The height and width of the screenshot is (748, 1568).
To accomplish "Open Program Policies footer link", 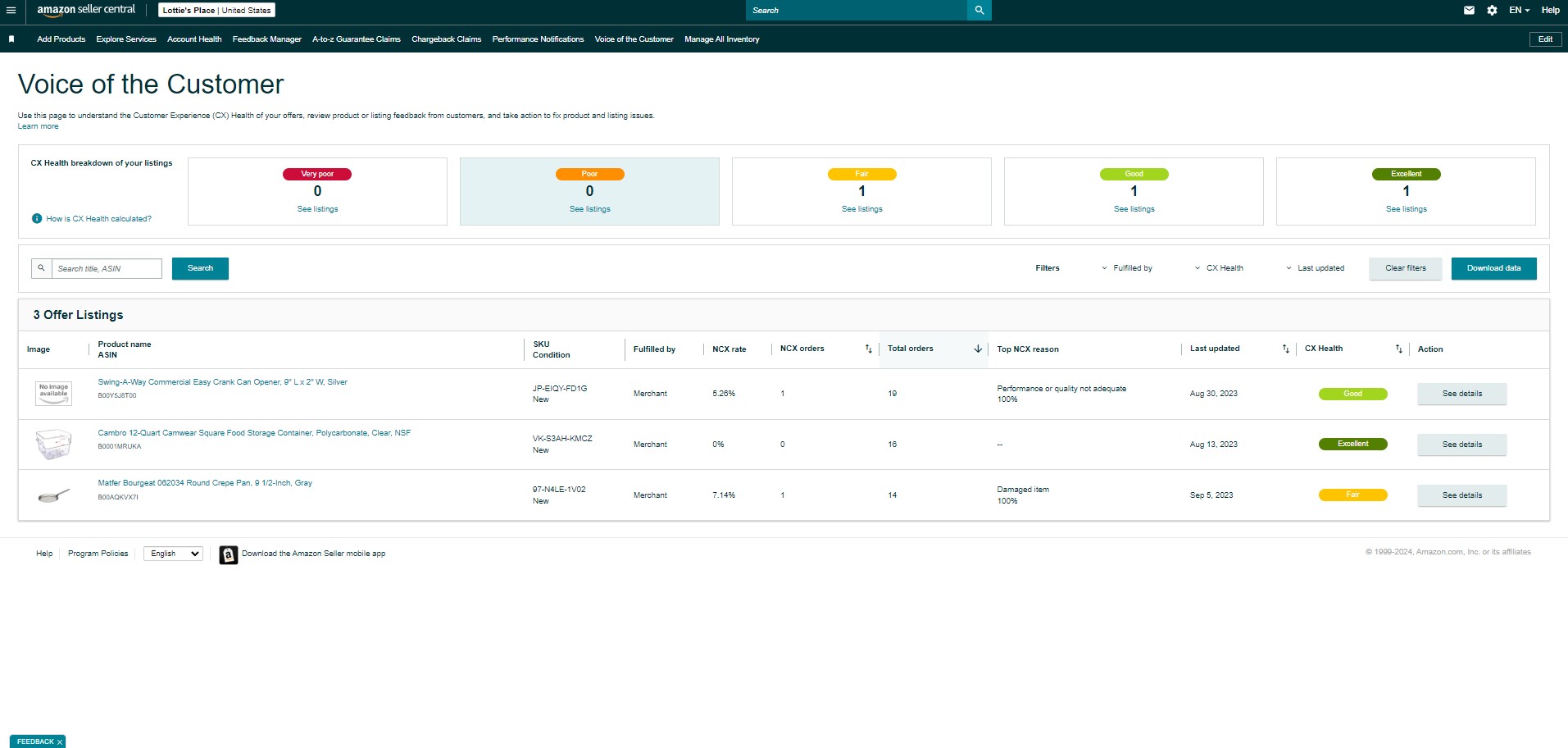I will 98,554.
